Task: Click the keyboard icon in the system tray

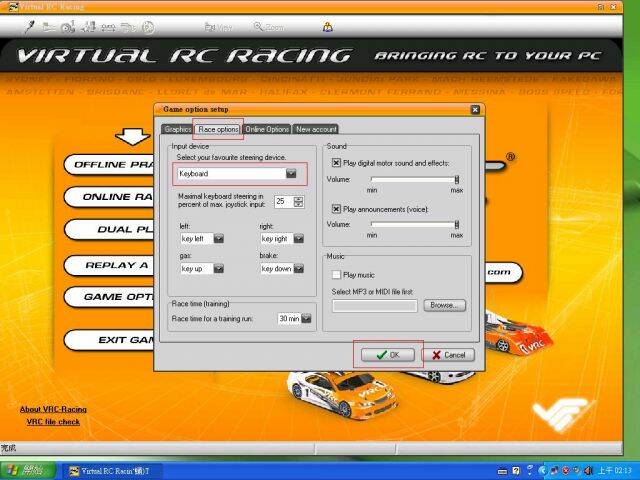Action: [x=502, y=471]
